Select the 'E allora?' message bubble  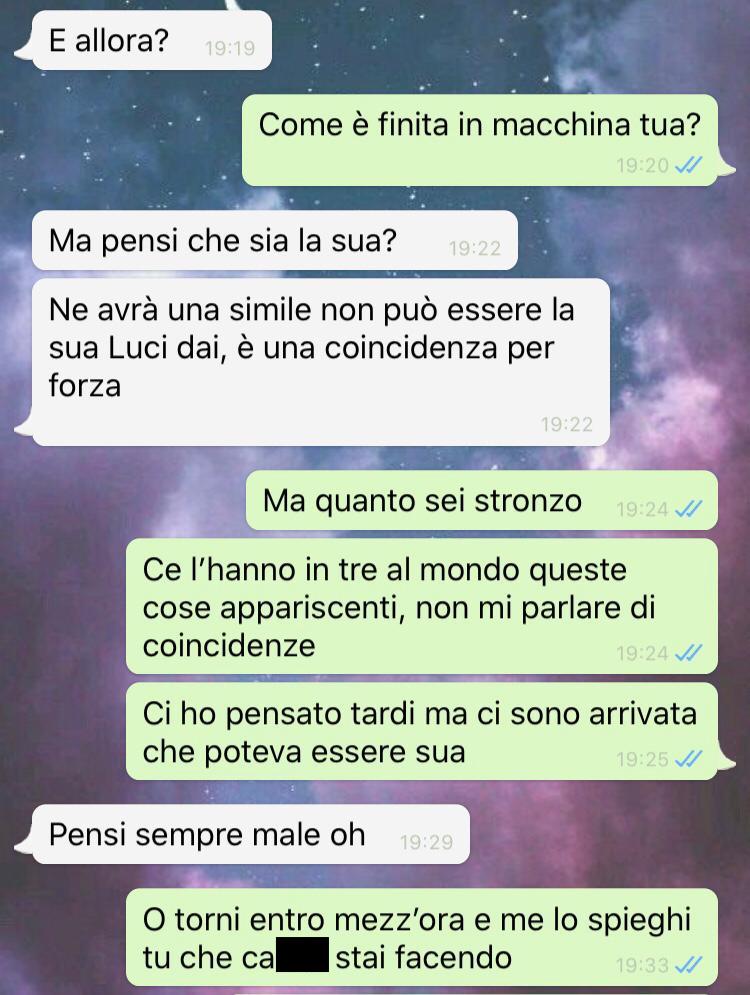point(151,40)
